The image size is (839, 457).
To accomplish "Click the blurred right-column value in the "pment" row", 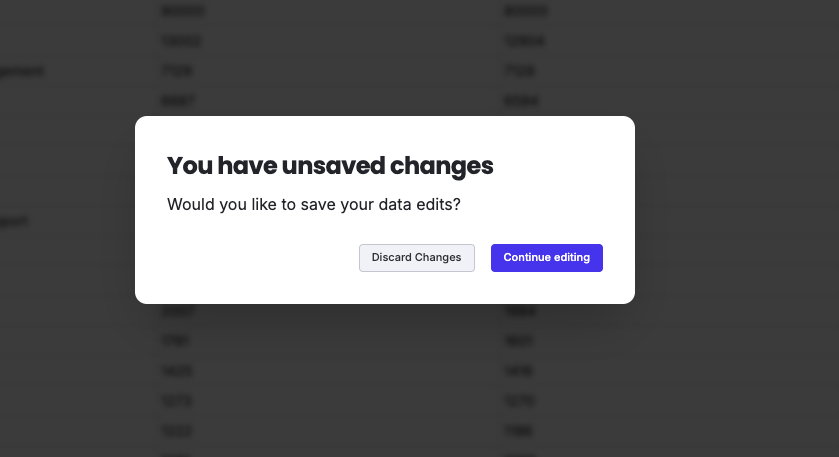I will tap(520, 71).
